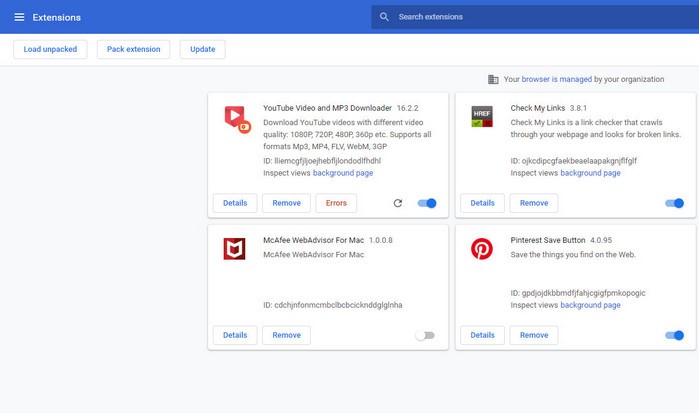Click the Pack extension button
The width and height of the screenshot is (699, 413).
pos(133,49)
